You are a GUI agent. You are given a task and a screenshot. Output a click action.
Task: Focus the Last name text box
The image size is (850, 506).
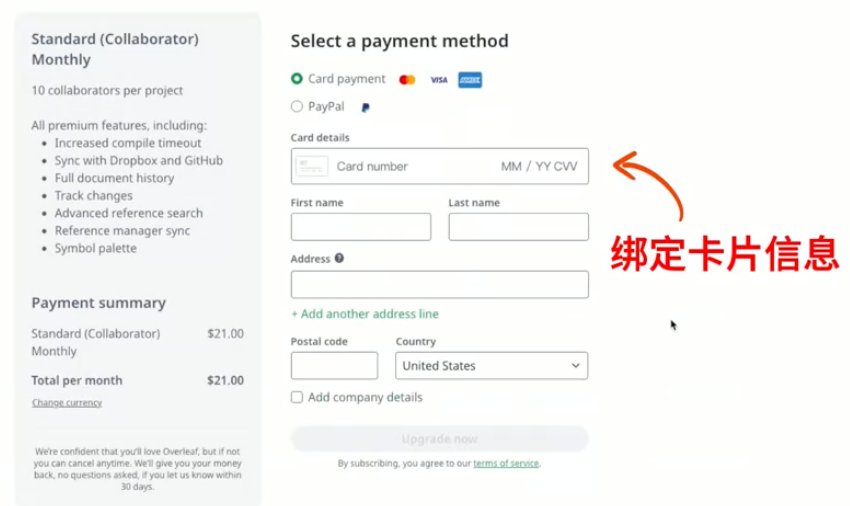[518, 227]
